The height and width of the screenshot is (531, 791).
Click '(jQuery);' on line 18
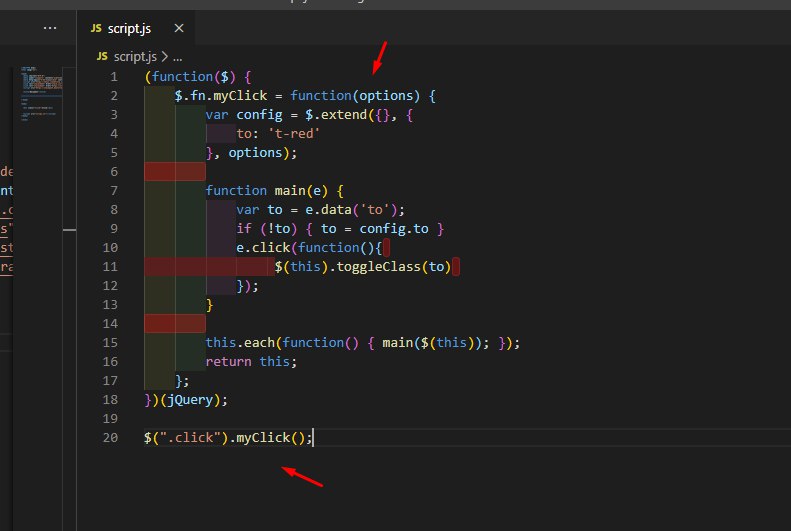[x=194, y=400]
